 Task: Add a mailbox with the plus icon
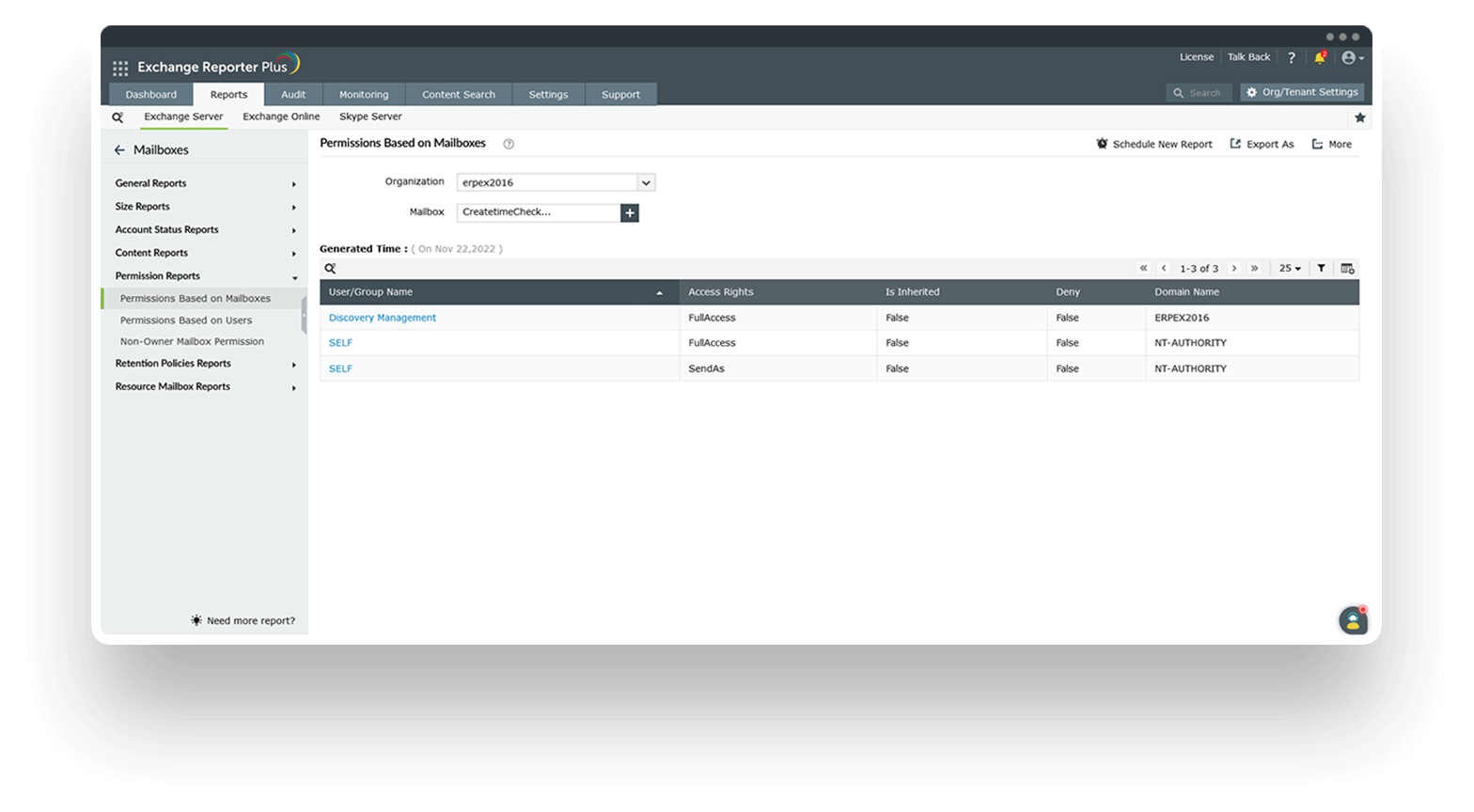click(x=630, y=213)
